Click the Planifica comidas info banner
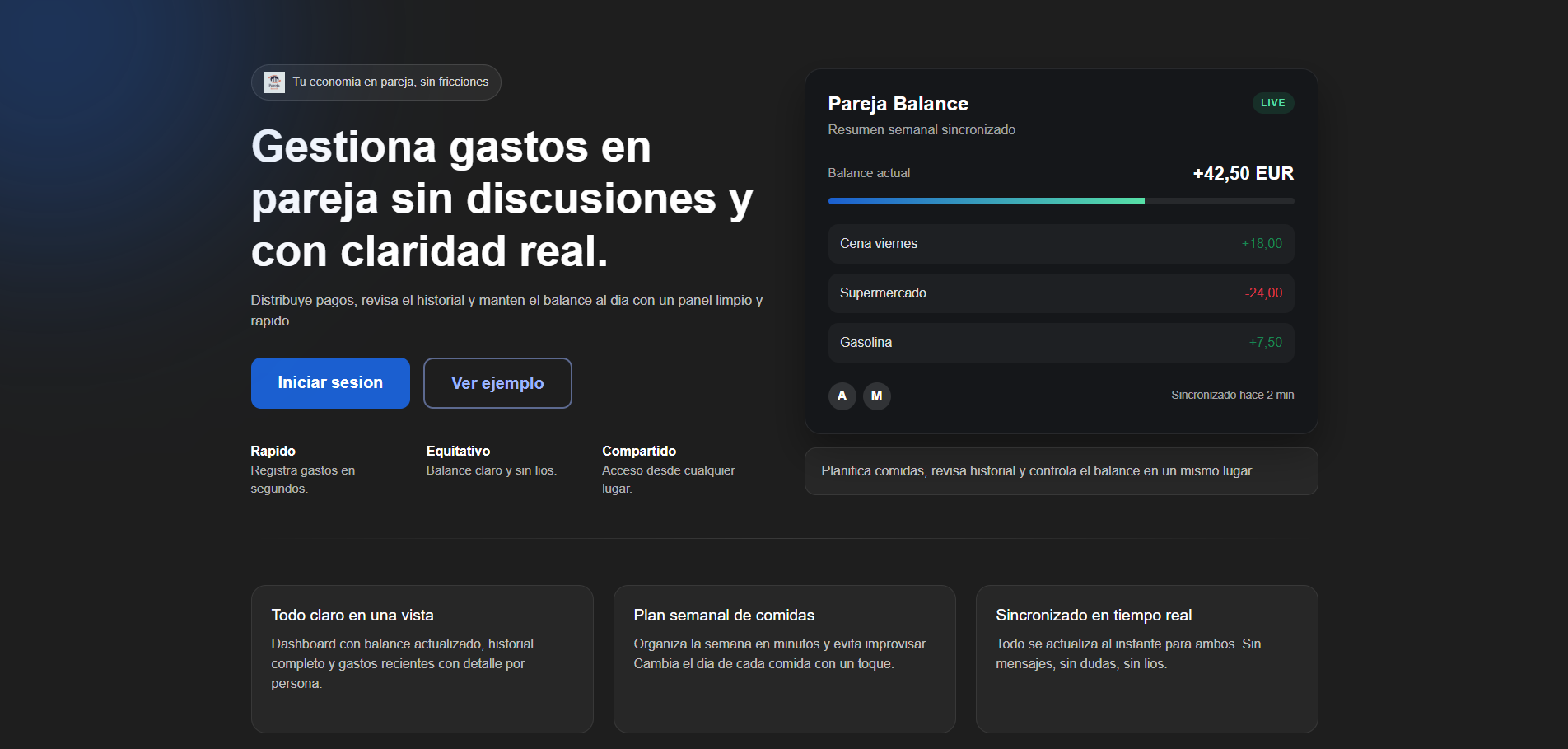The image size is (1568, 749). click(x=1060, y=471)
